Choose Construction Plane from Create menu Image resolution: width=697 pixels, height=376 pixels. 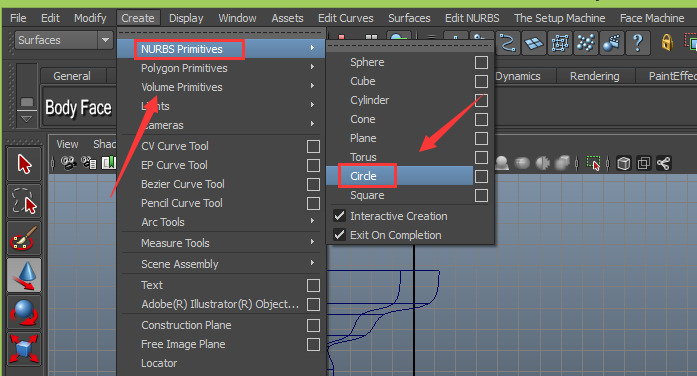(186, 325)
